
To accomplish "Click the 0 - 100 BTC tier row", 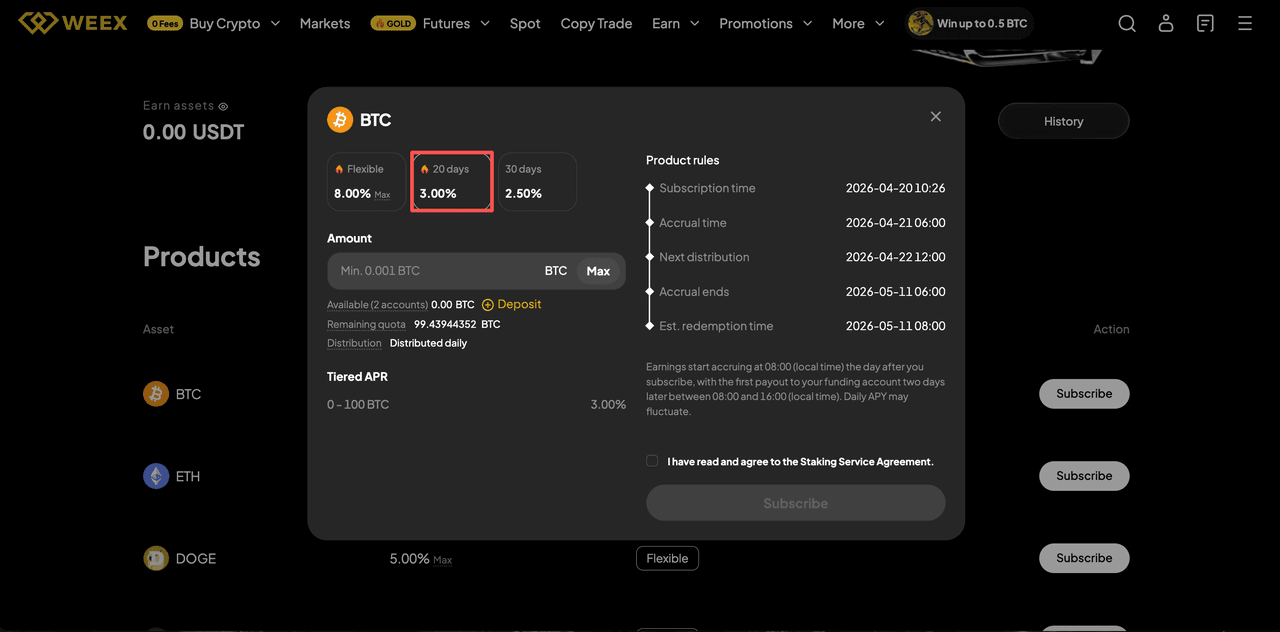I will (476, 405).
